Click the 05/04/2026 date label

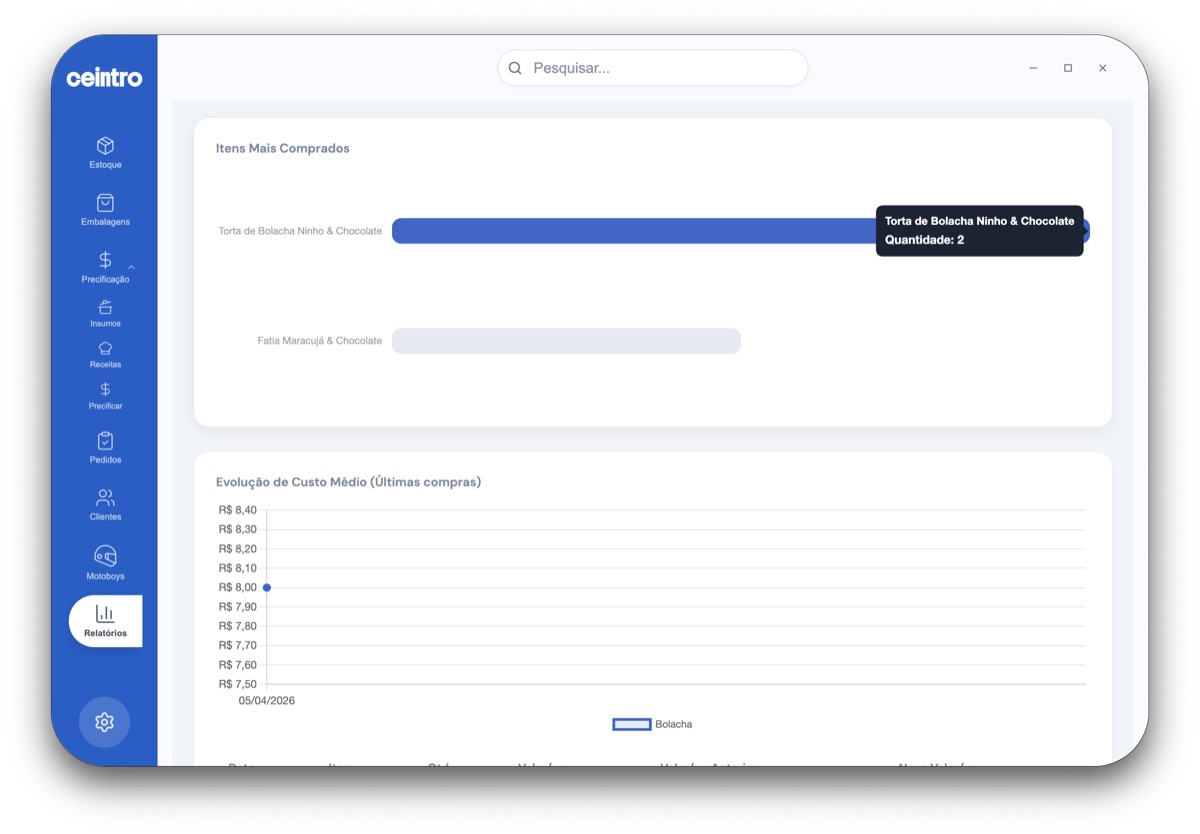267,701
